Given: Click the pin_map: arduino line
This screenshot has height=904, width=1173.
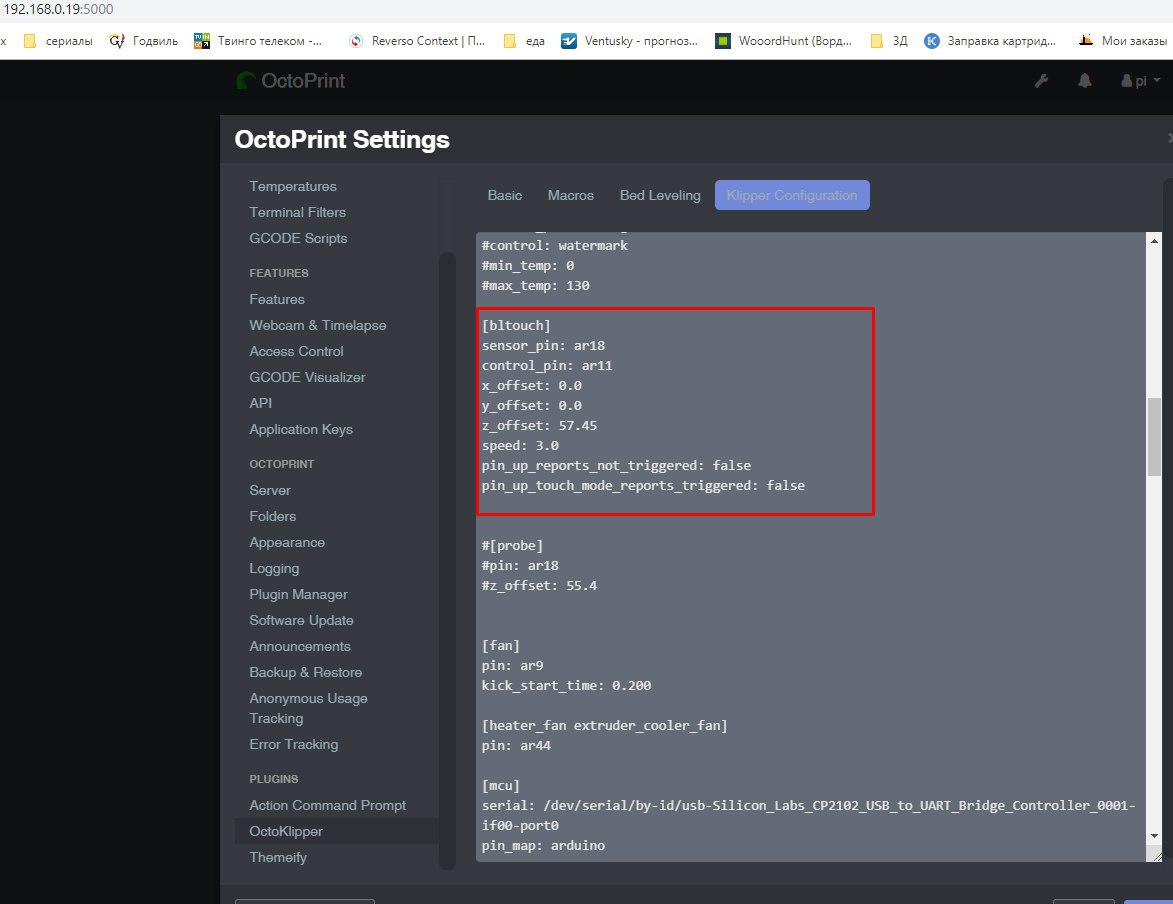Looking at the screenshot, I should (543, 846).
